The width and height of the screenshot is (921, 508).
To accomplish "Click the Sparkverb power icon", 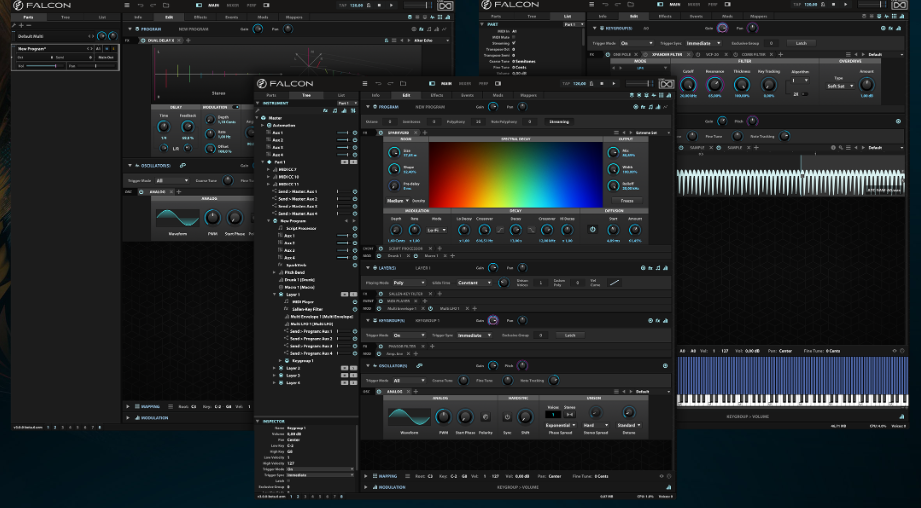I will coord(383,131).
